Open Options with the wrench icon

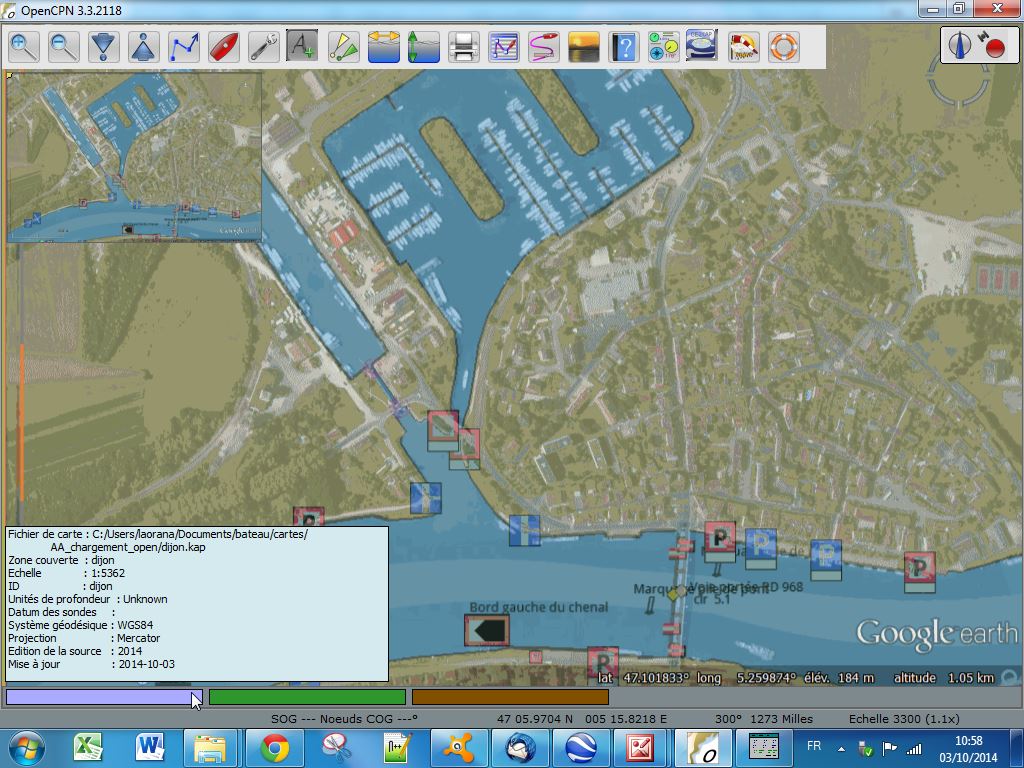coord(263,47)
